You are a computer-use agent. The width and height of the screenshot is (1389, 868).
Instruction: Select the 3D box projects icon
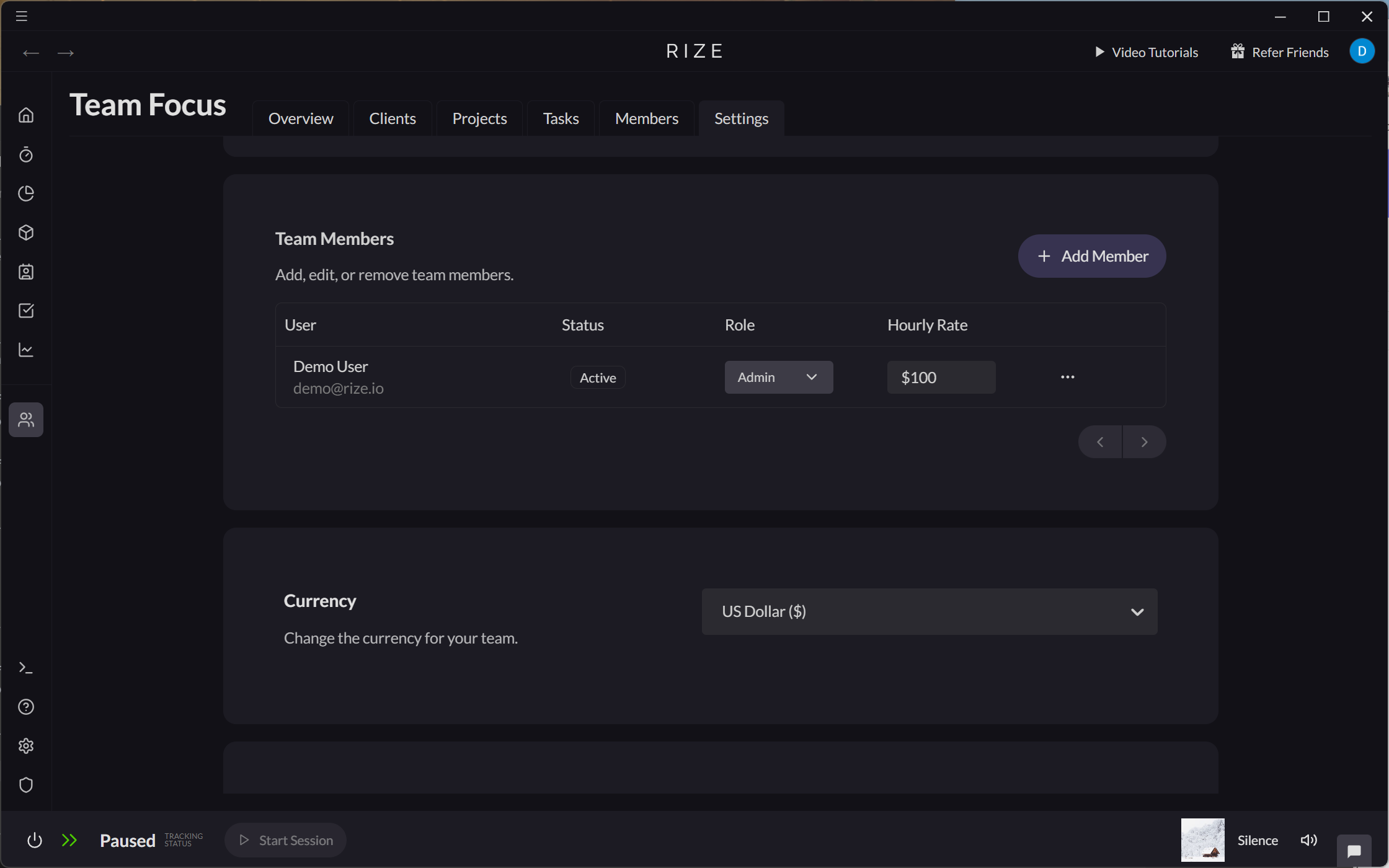tap(26, 232)
